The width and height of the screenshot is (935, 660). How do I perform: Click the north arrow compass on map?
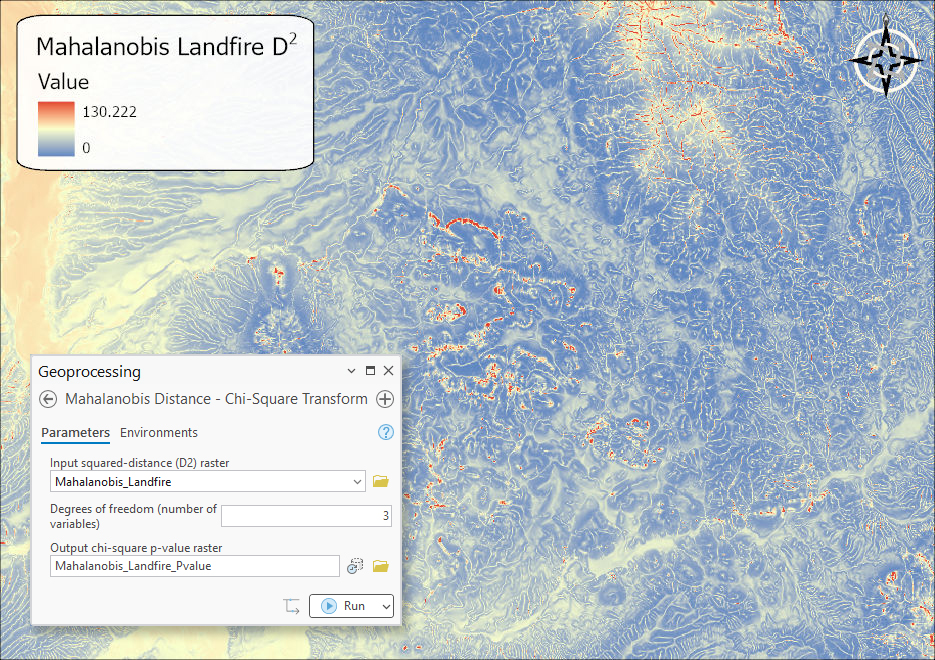coord(886,60)
